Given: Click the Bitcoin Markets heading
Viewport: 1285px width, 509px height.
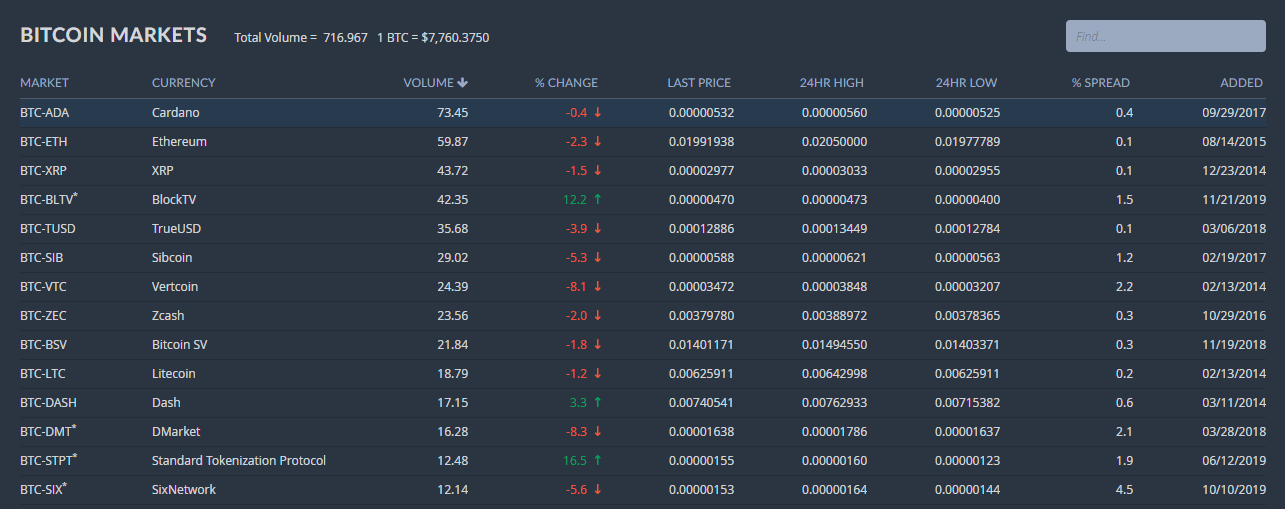Looking at the screenshot, I should 113,35.
